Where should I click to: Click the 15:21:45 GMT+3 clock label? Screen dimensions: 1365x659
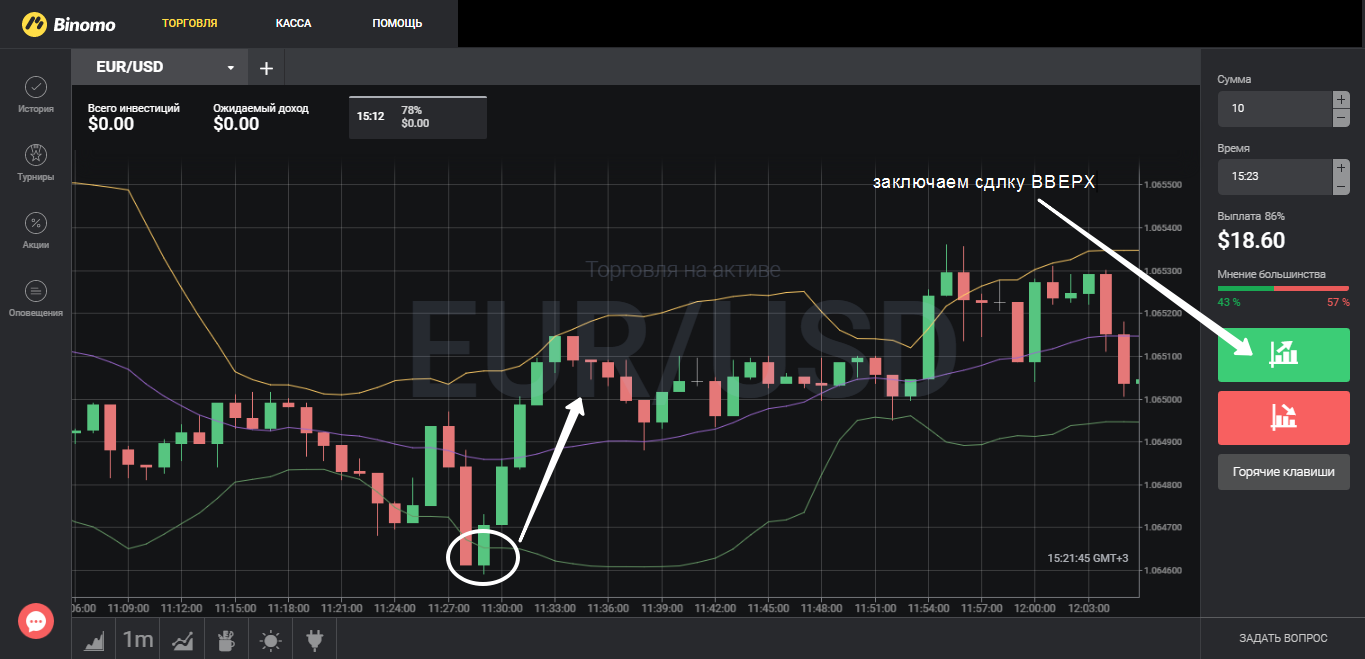1088,558
